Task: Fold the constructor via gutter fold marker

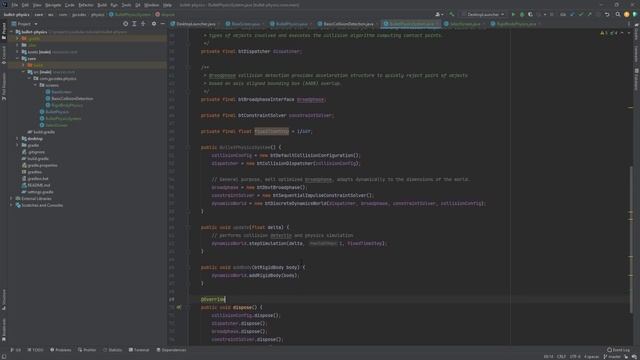Action: (189, 147)
